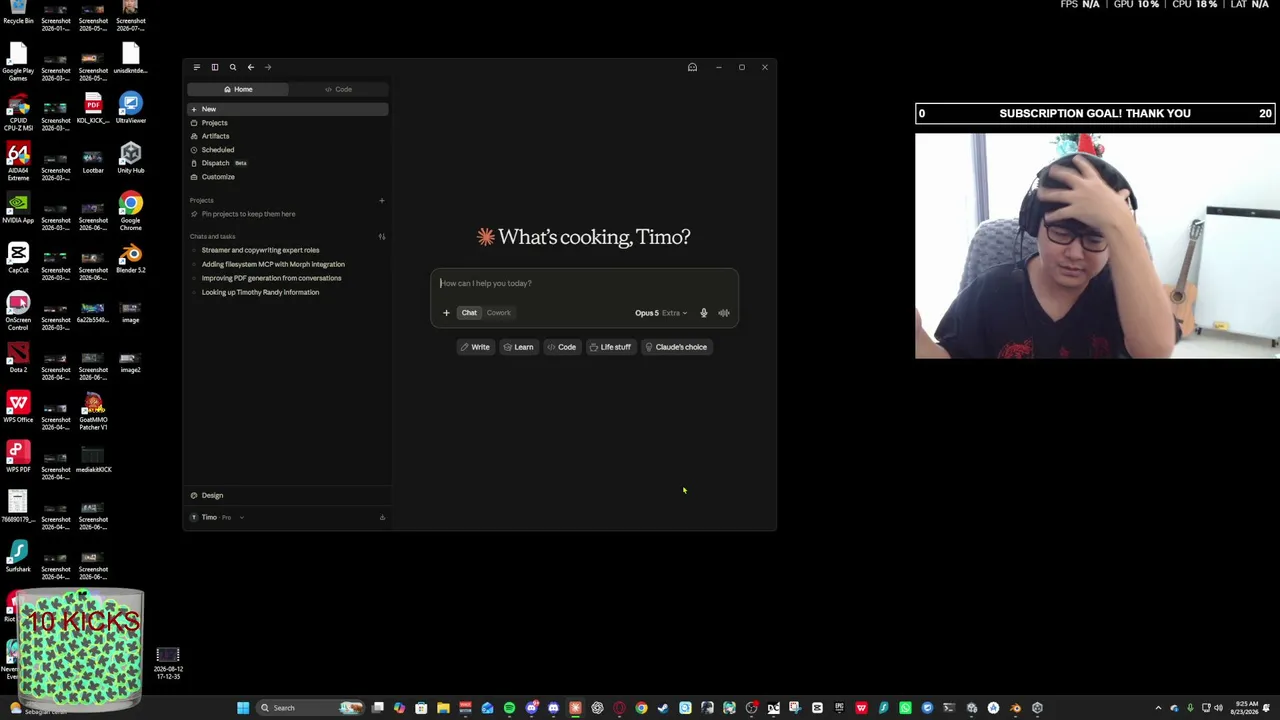Screen dimensions: 1280x720
Task: Click the Learn suggestion chip
Action: [518, 347]
